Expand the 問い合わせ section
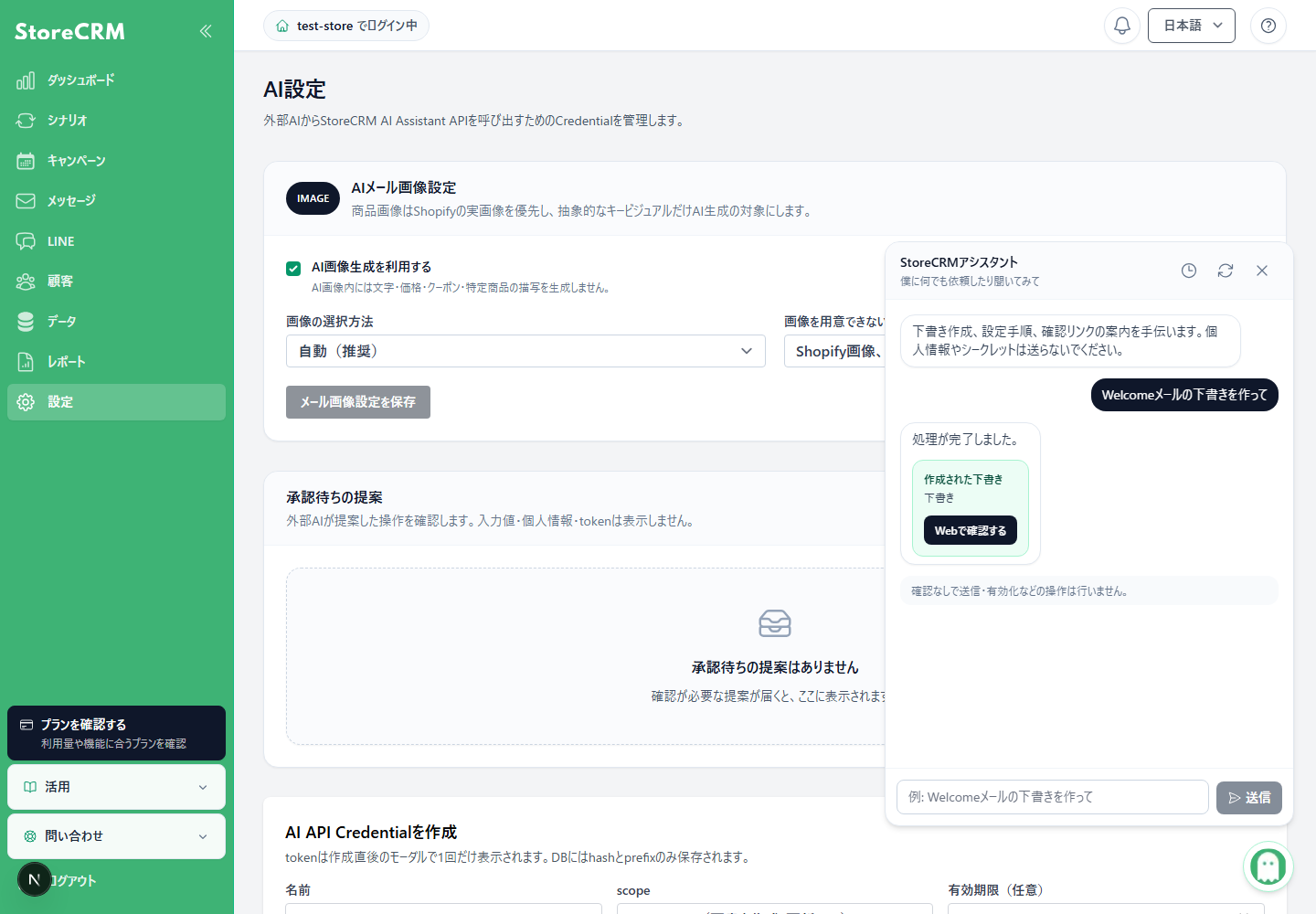The width and height of the screenshot is (1316, 914). (117, 836)
